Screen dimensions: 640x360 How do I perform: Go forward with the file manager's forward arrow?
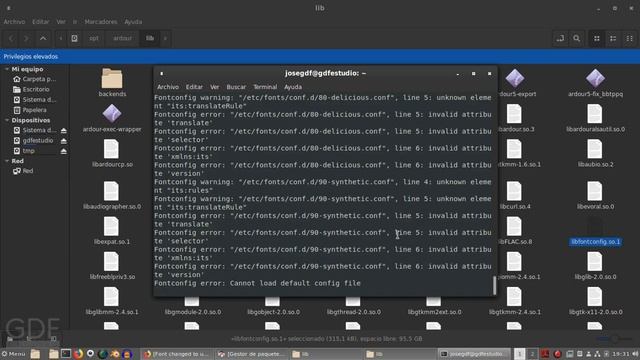(x=27, y=38)
